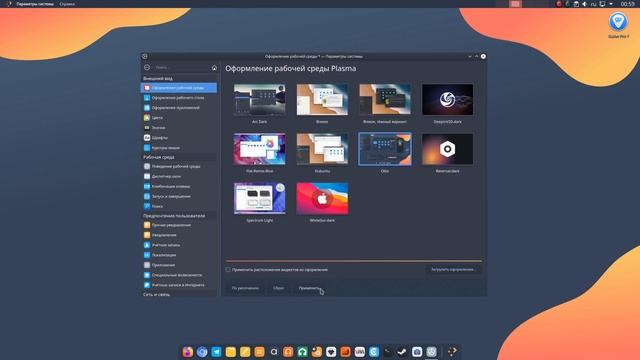Screen dimensions: 640x360
Task: Launch Firefox from the dock
Action: coord(187,352)
